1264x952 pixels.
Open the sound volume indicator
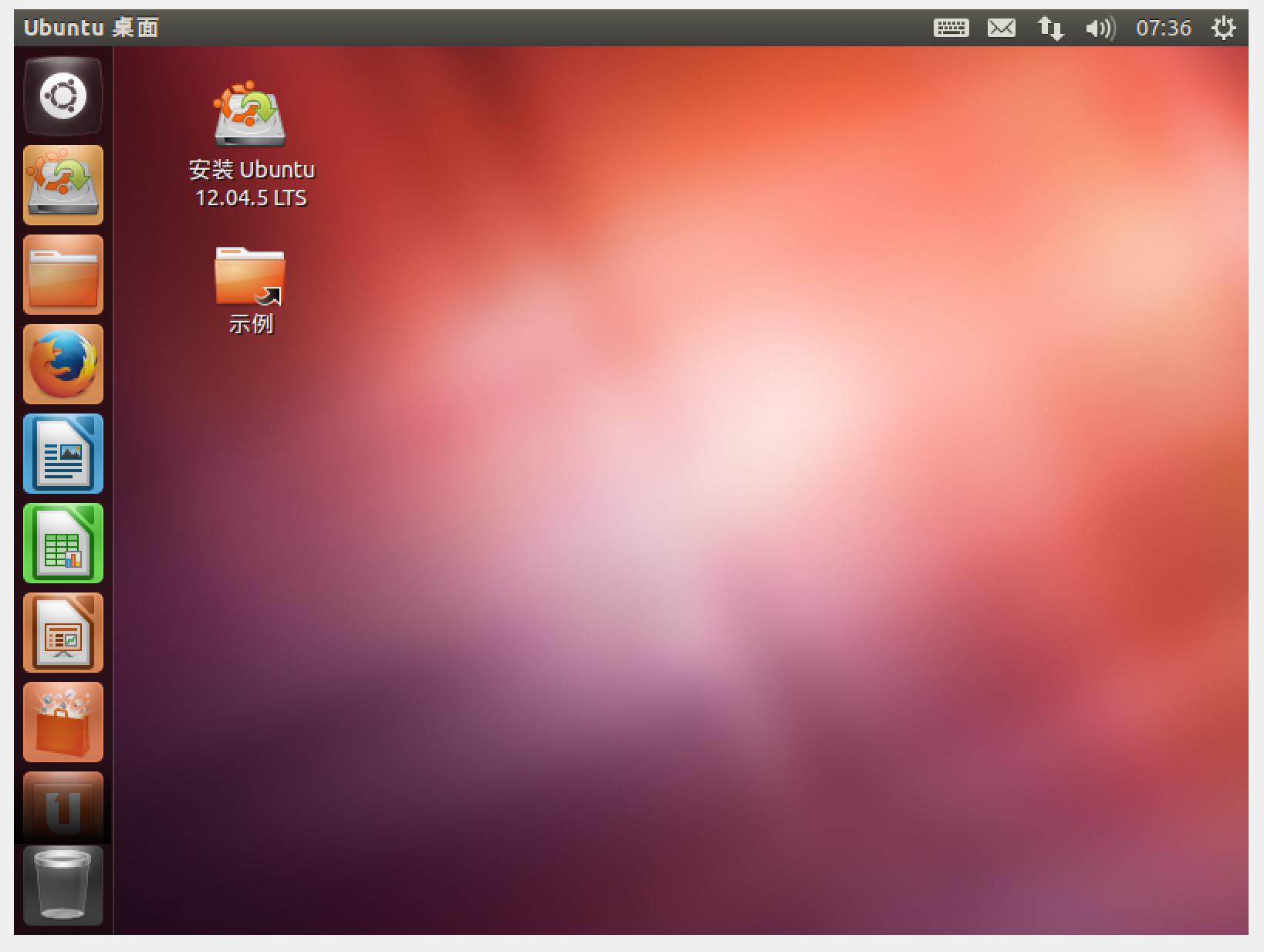pos(1100,29)
